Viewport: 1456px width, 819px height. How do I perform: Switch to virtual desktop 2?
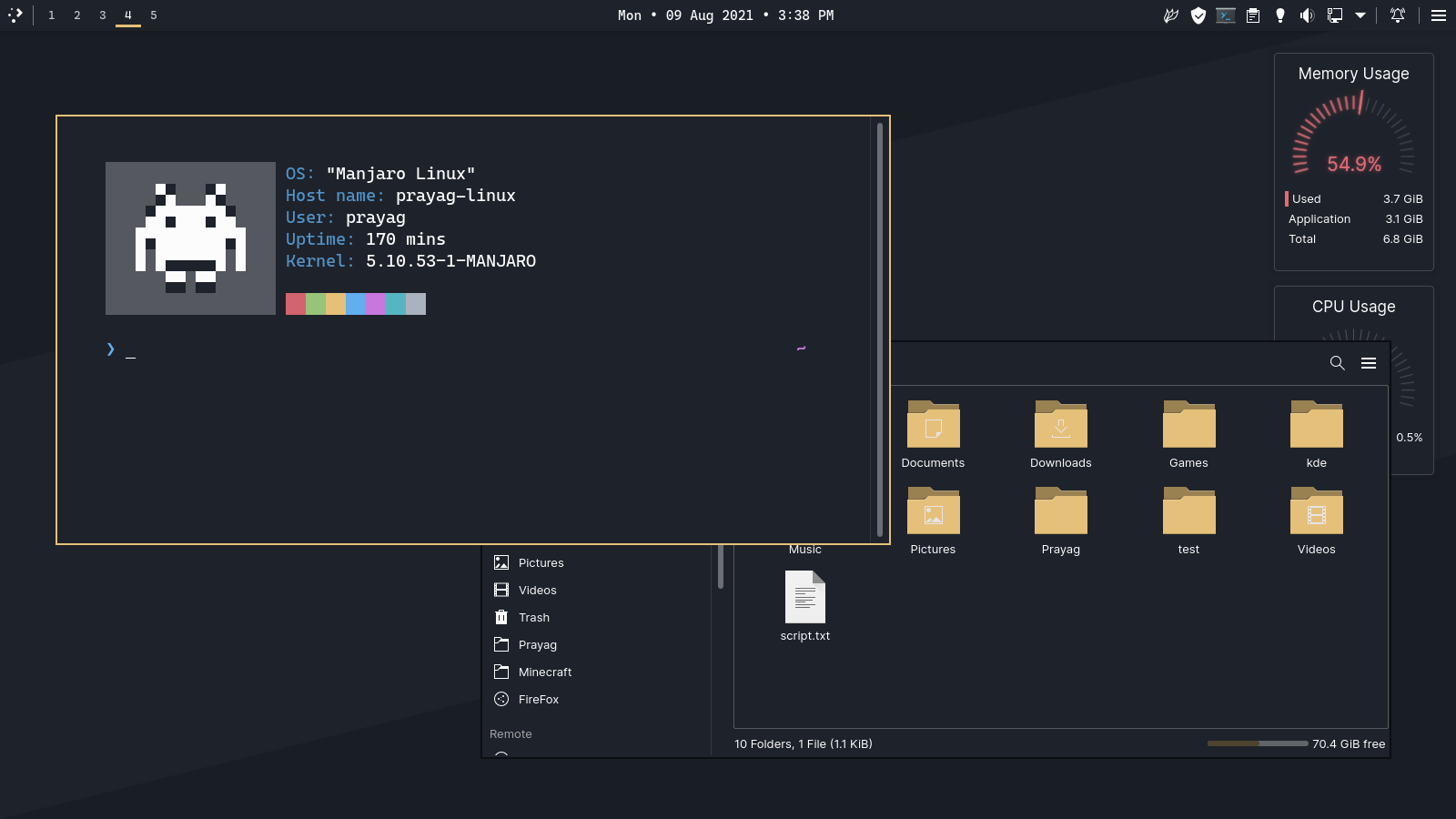point(77,15)
